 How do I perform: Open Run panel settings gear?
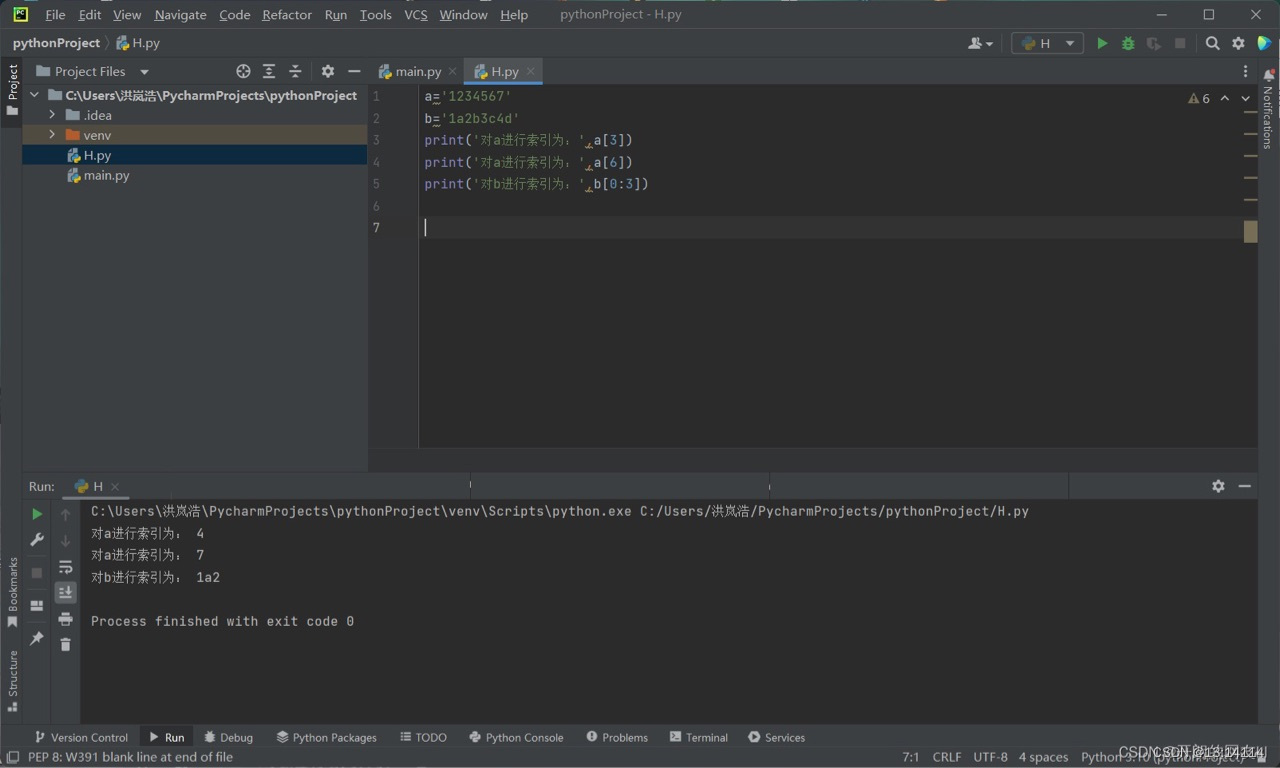(1218, 486)
